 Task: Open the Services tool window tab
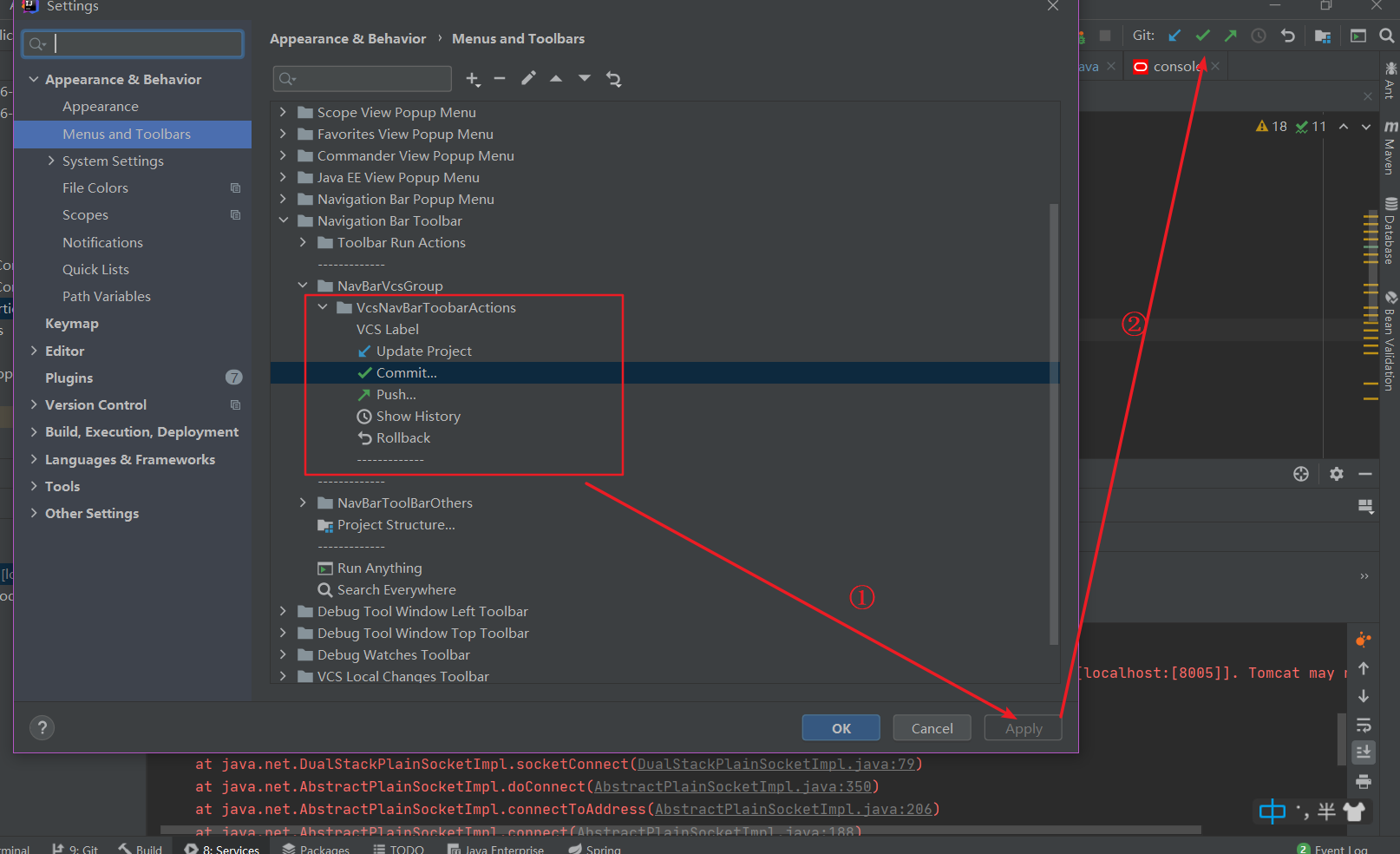click(221, 848)
